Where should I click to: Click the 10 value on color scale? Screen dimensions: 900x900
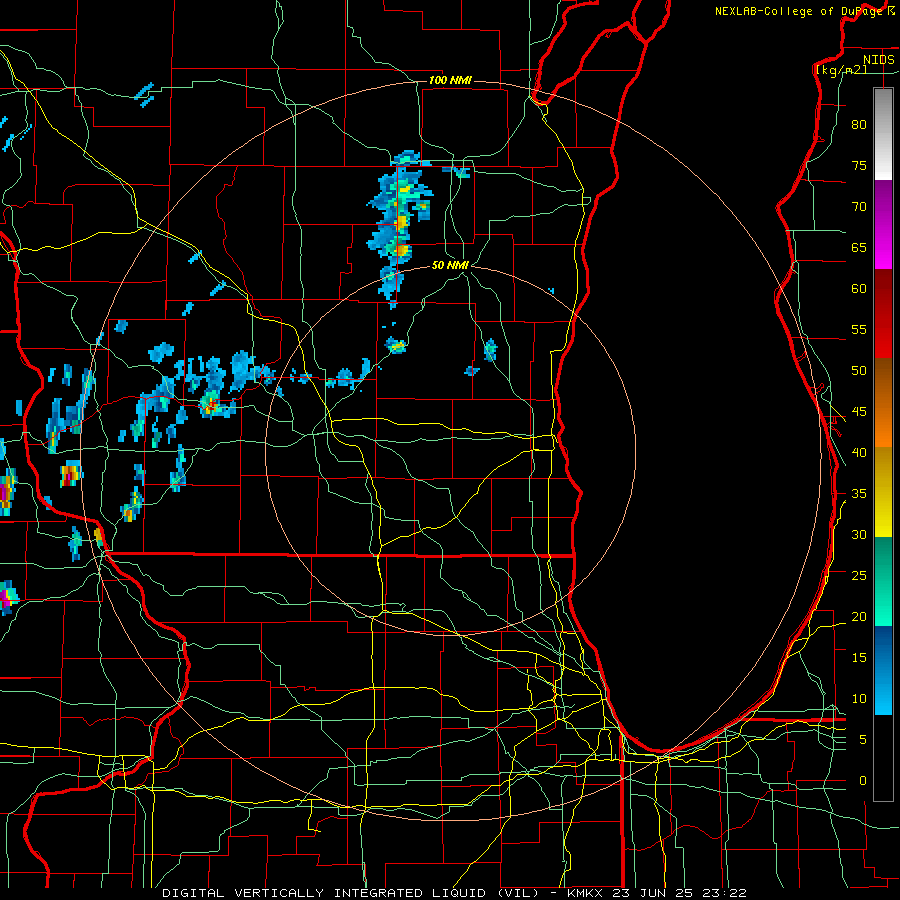tap(859, 699)
